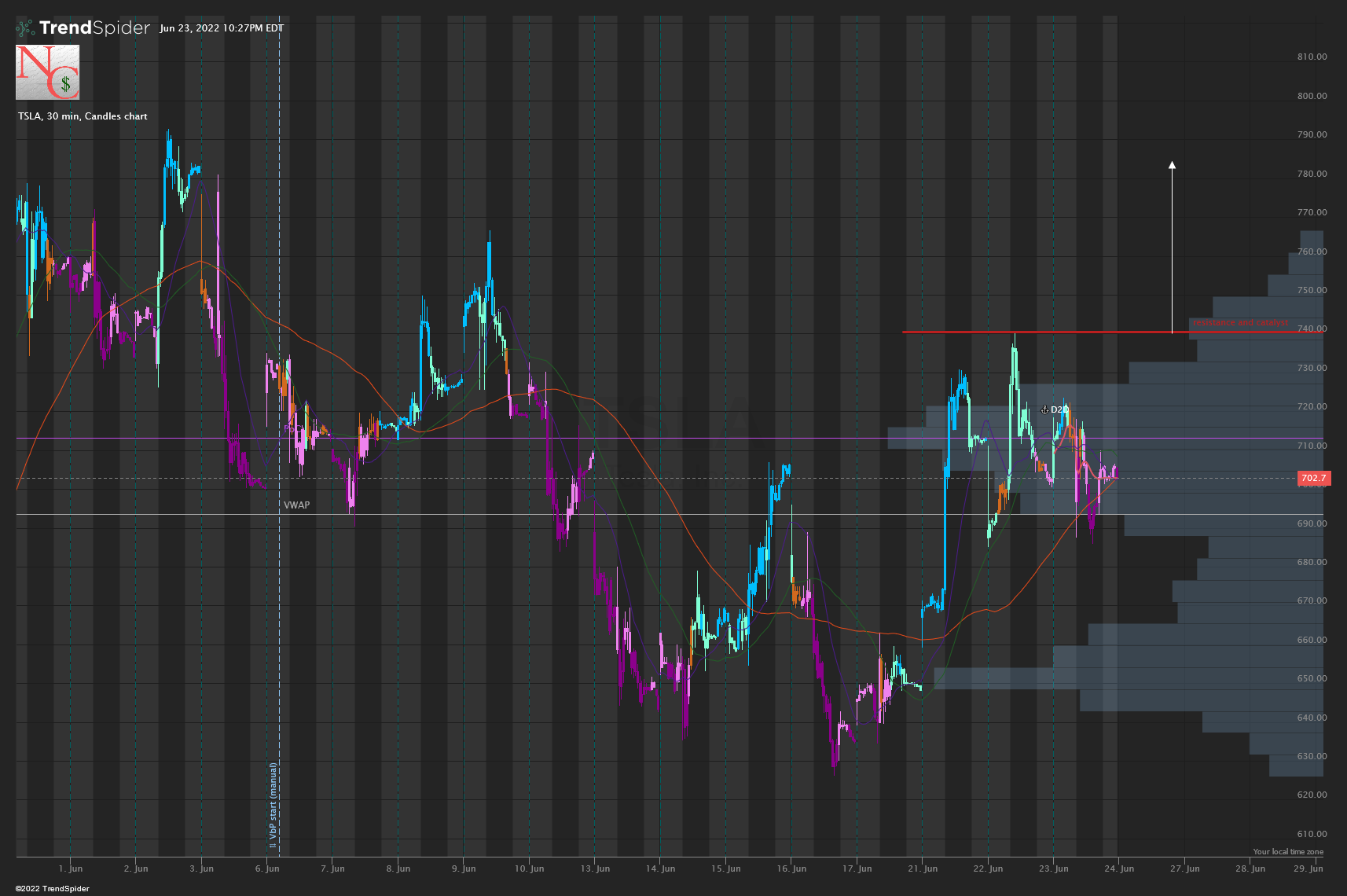Viewport: 1347px width, 896px height.
Task: Click the anchor icon beside D2D
Action: 1044,409
